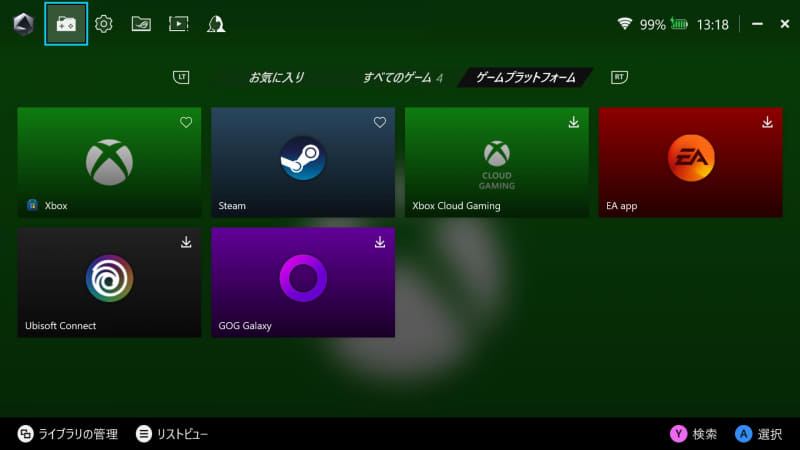
Task: Switch to the お気に入り tab
Action: click(x=277, y=78)
